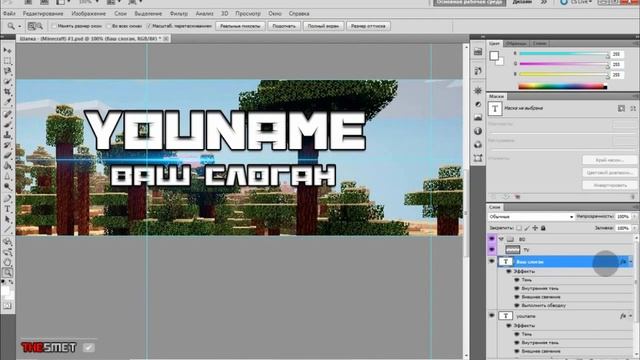Screen dimensions: 640x360
Task: Click the Реальные пикселы button
Action: point(240,26)
